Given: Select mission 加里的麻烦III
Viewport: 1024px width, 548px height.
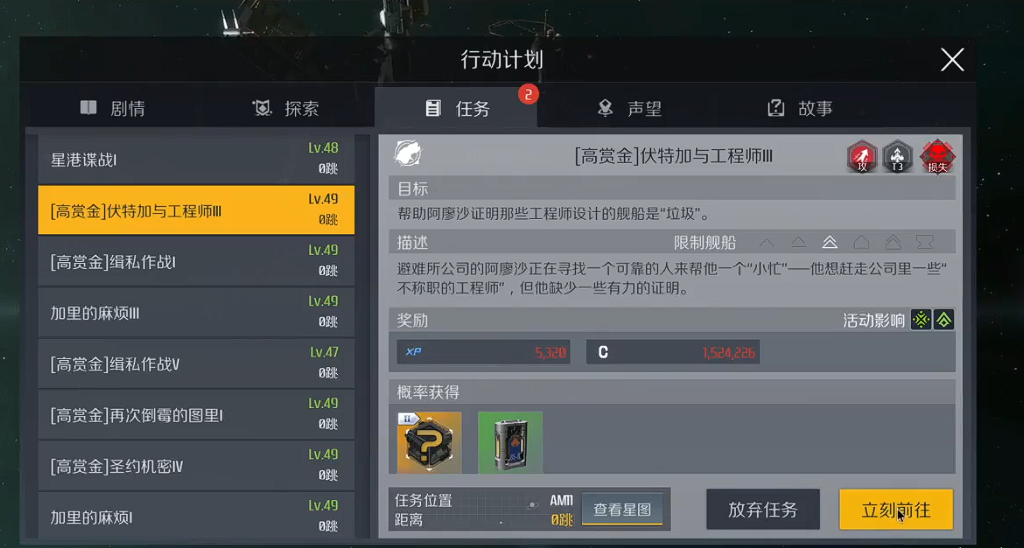Looking at the screenshot, I should [x=196, y=313].
